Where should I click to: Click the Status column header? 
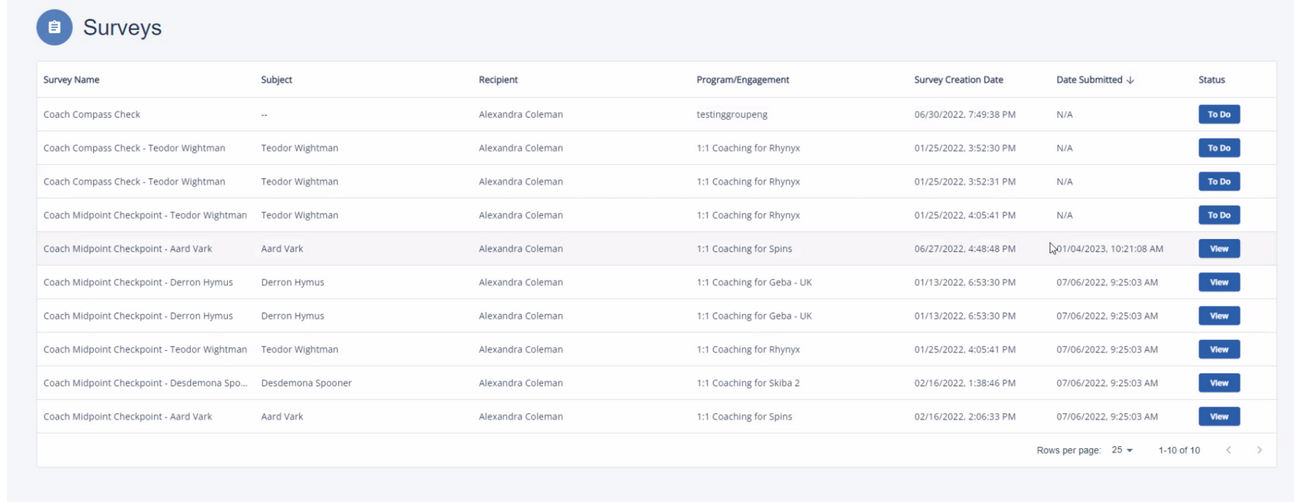1211,80
